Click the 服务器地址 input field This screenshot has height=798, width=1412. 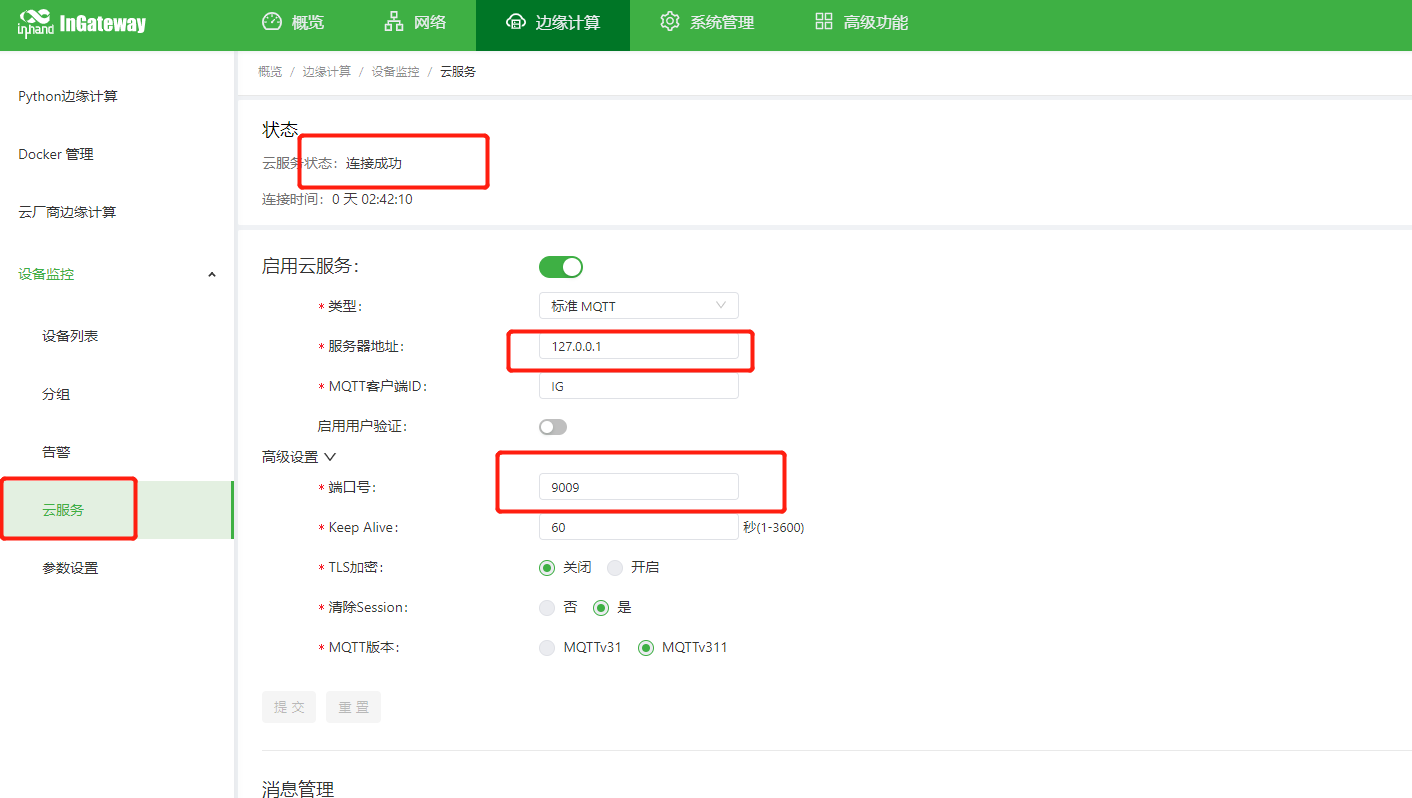point(638,346)
